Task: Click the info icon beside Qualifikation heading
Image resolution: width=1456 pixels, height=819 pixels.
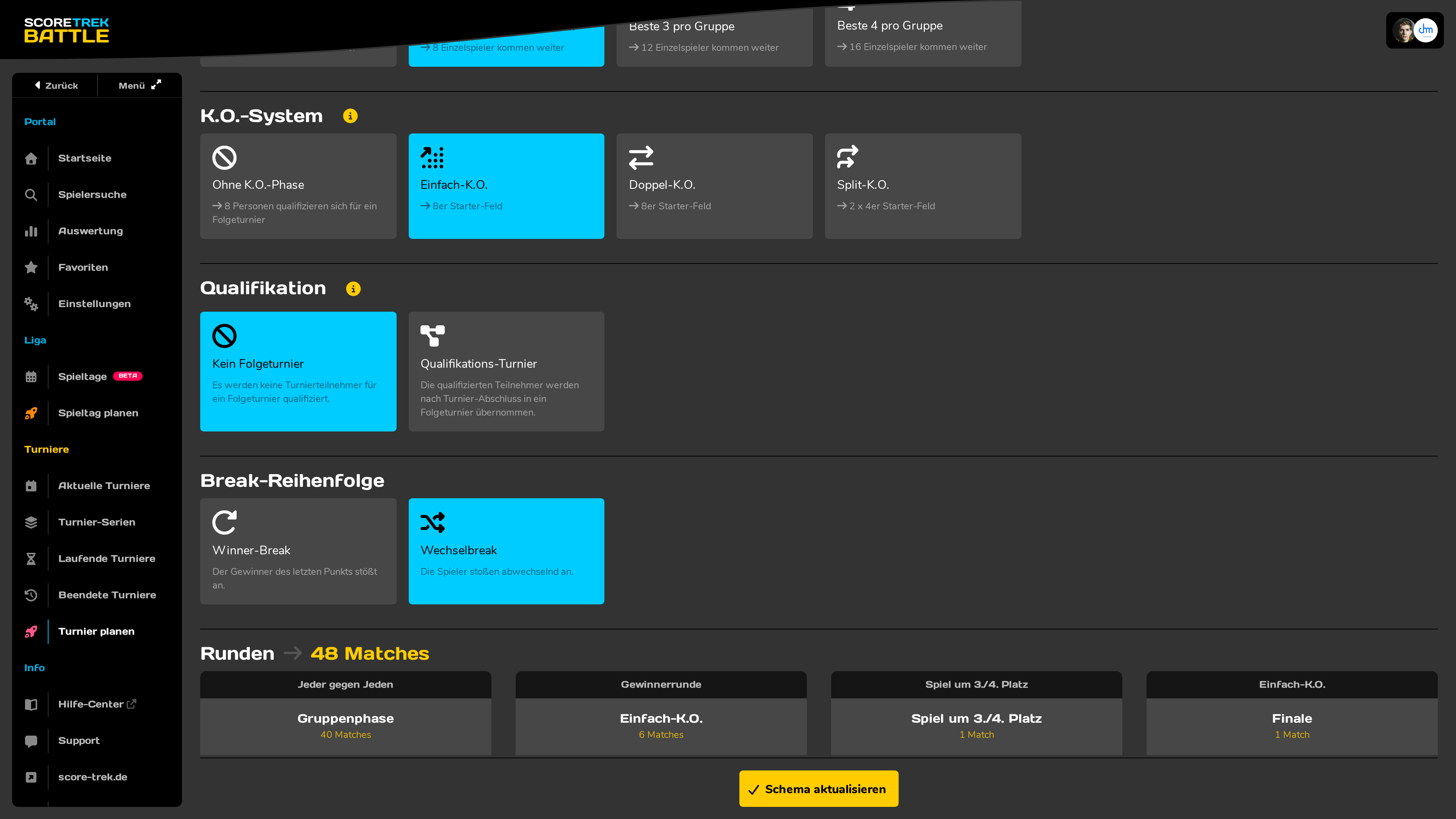Action: coord(353,289)
